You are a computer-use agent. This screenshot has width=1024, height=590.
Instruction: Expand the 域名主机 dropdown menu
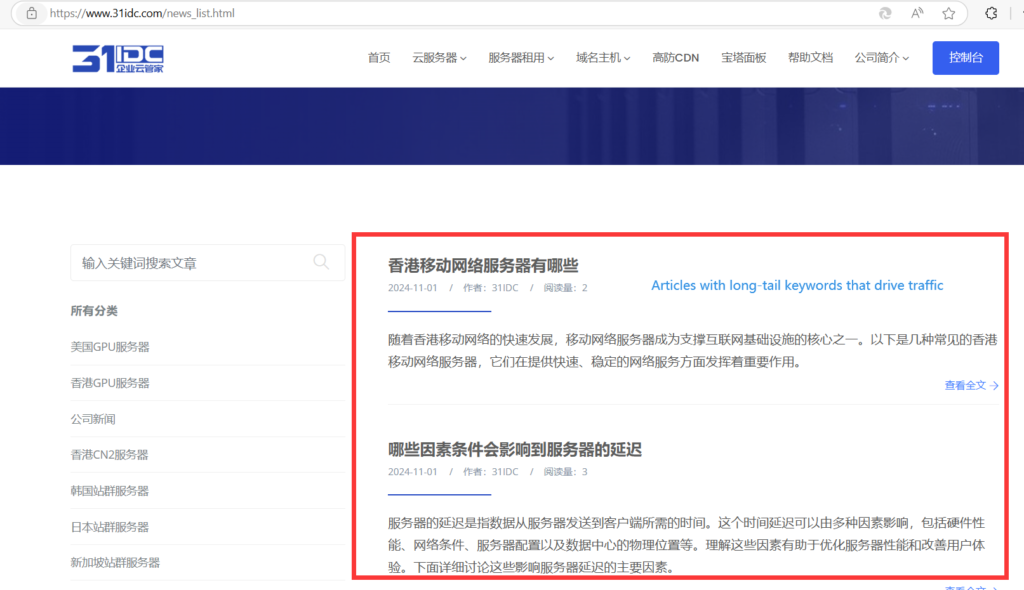pos(603,57)
